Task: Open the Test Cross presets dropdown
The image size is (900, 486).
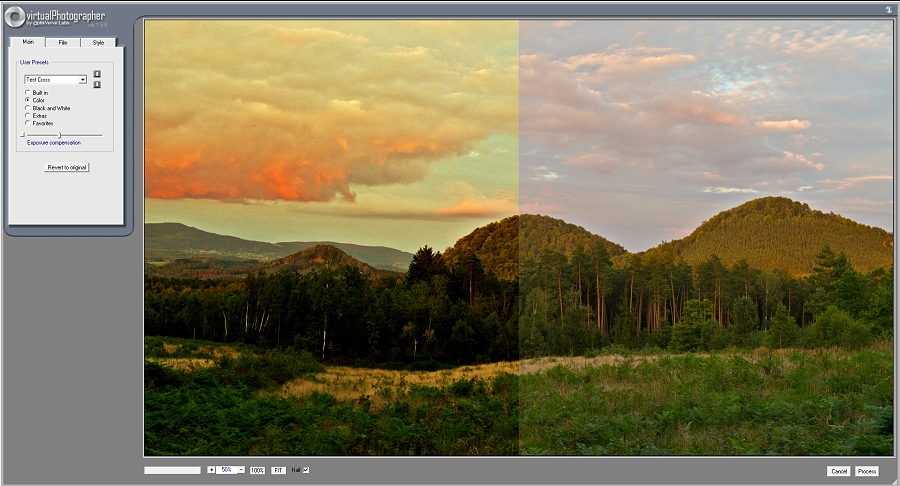Action: tap(82, 80)
